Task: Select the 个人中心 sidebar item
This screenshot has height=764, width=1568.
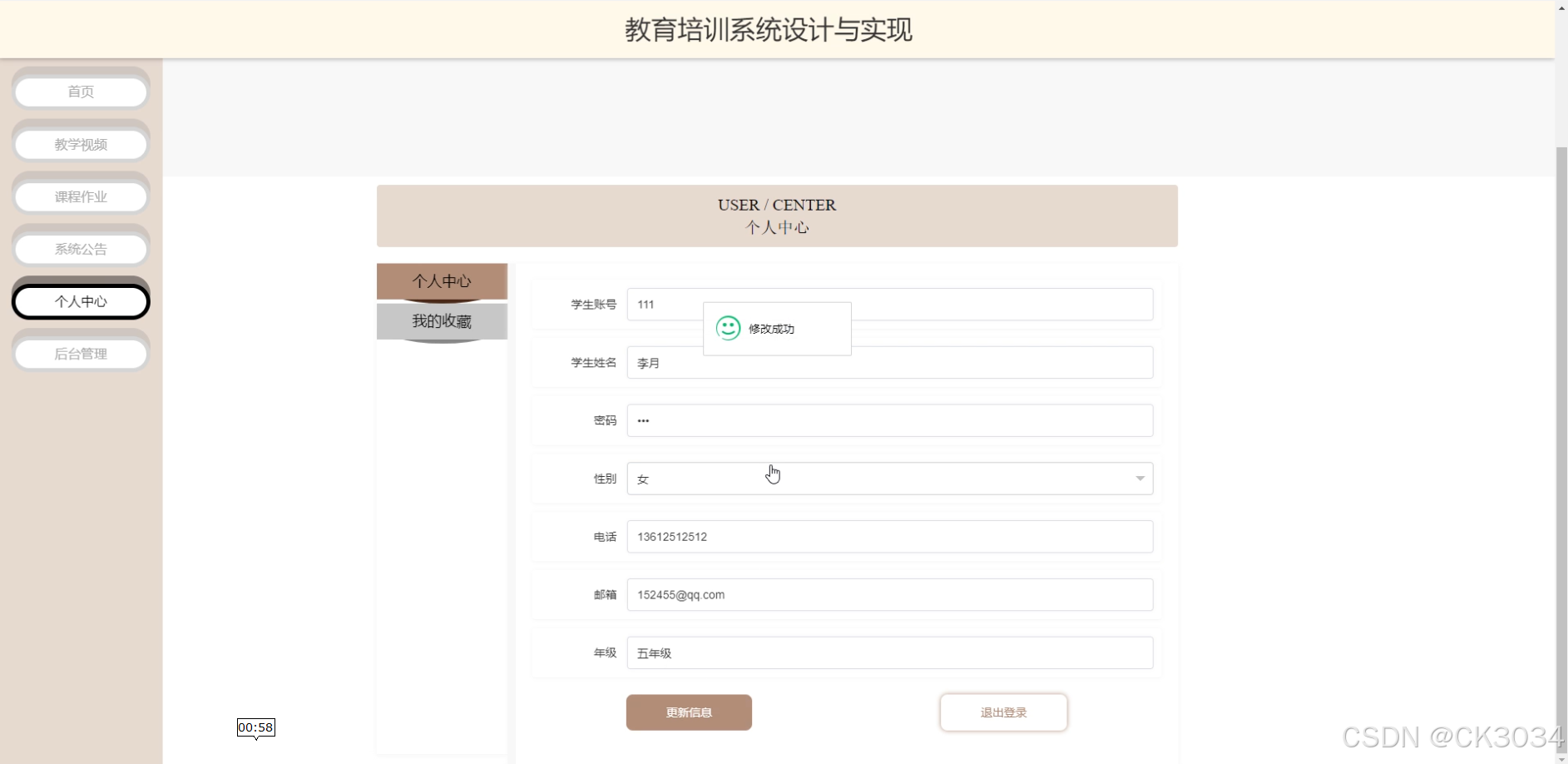Action: pyautogui.click(x=81, y=301)
